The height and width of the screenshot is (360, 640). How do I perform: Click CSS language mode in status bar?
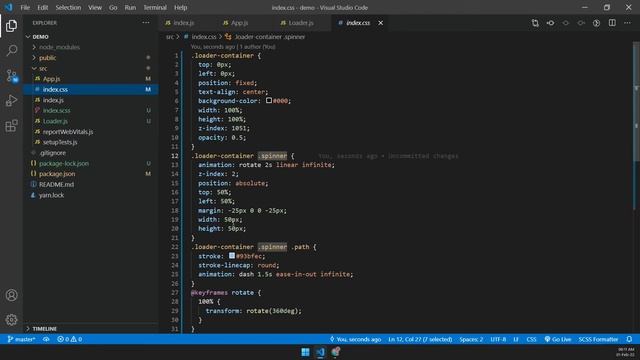pyautogui.click(x=531, y=339)
